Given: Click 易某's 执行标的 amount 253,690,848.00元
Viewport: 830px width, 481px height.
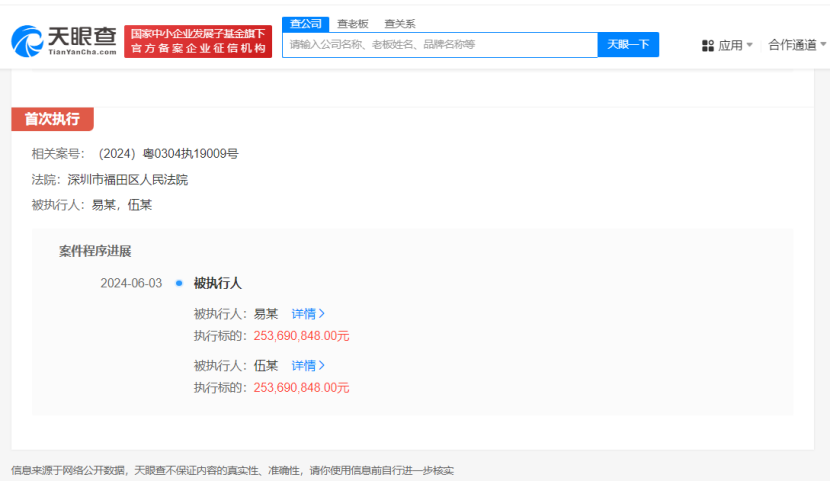Looking at the screenshot, I should pos(301,336).
